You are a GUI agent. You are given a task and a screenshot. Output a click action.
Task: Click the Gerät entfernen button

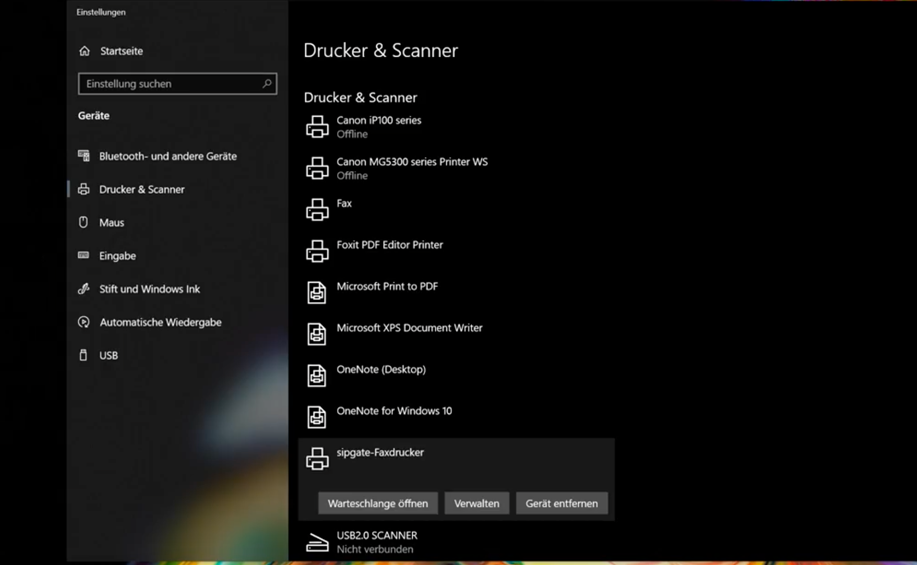coord(561,503)
